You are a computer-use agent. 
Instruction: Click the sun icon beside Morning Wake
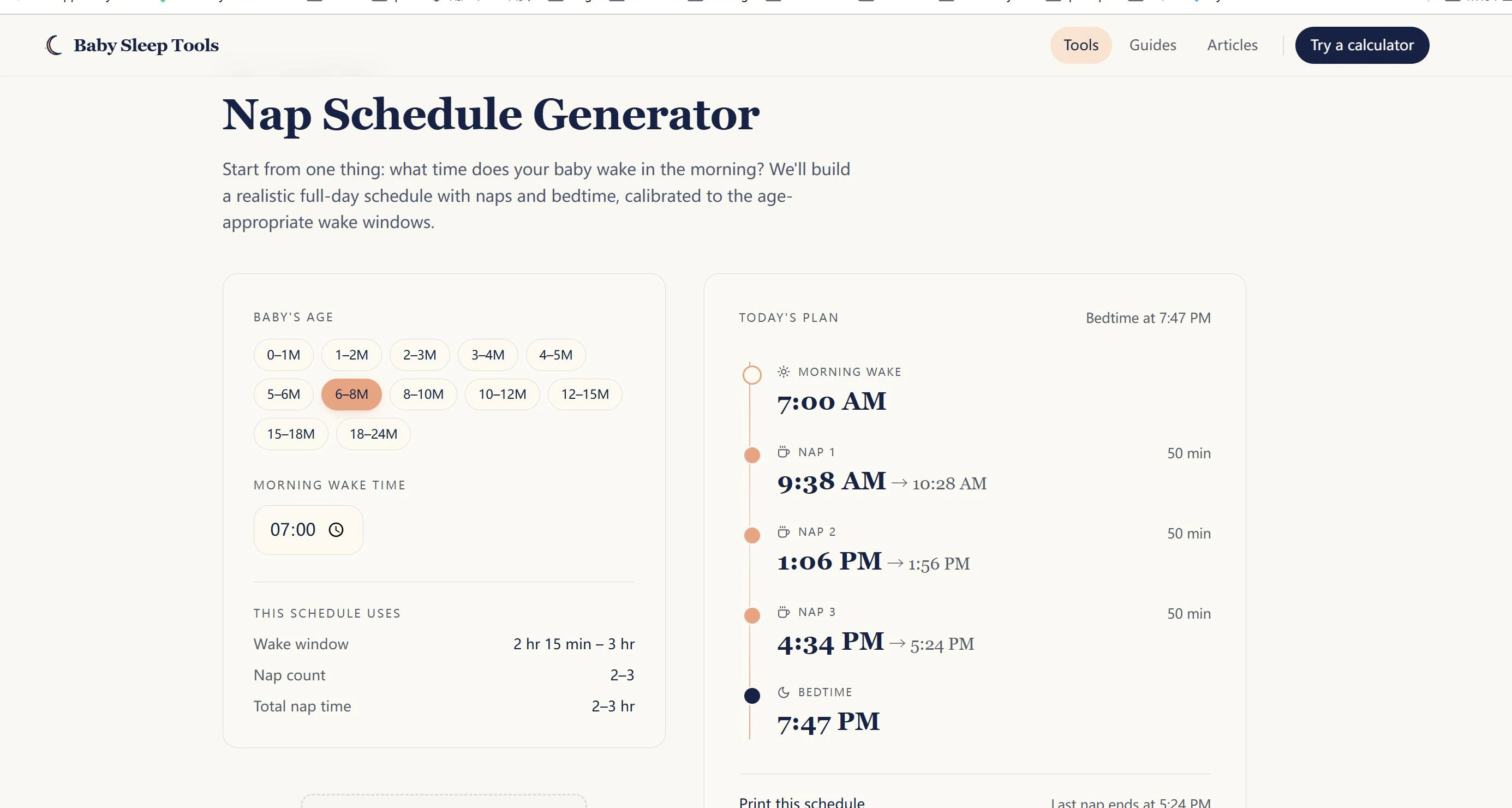pos(784,372)
